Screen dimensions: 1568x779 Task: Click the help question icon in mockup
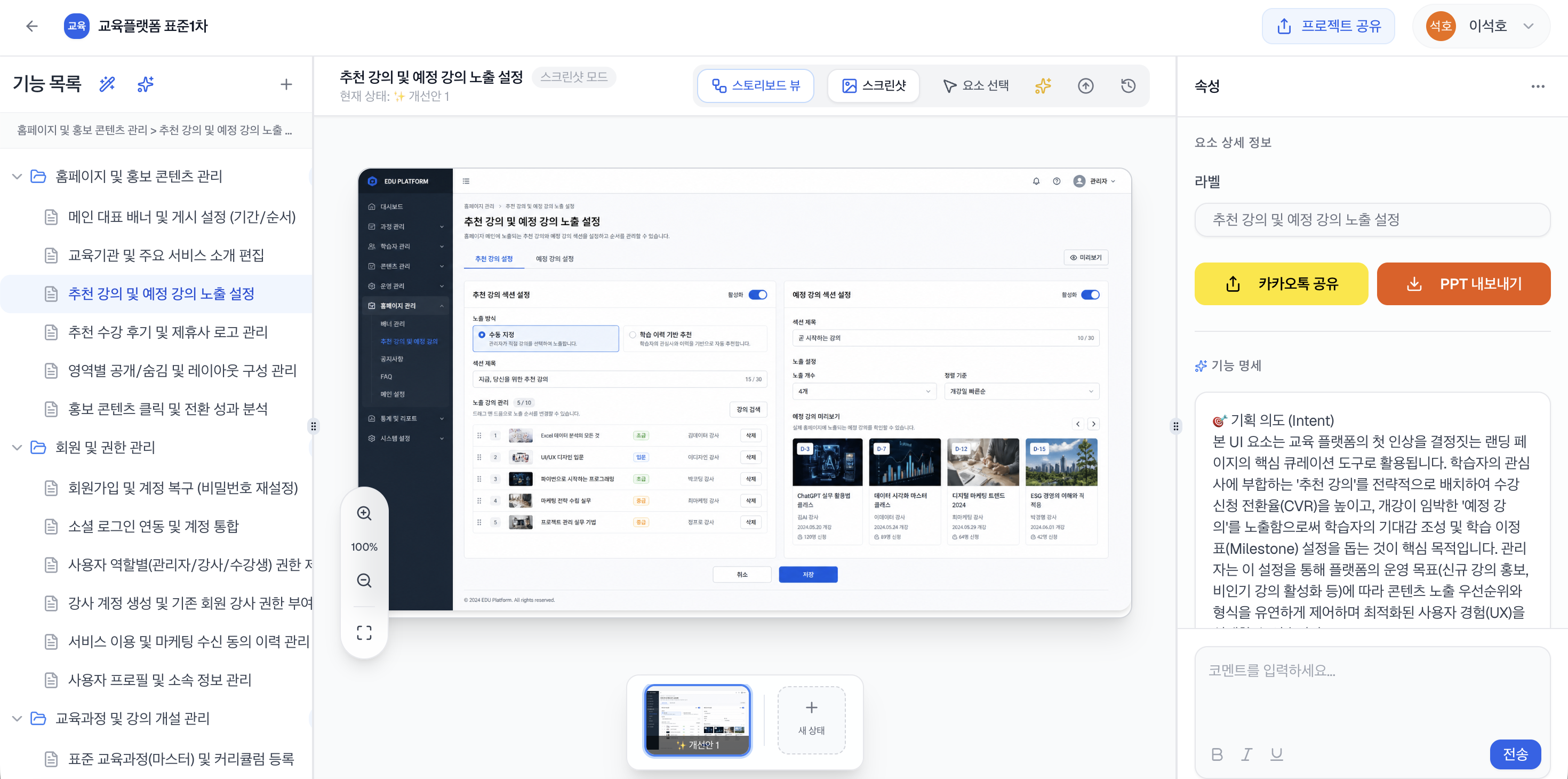click(1057, 181)
